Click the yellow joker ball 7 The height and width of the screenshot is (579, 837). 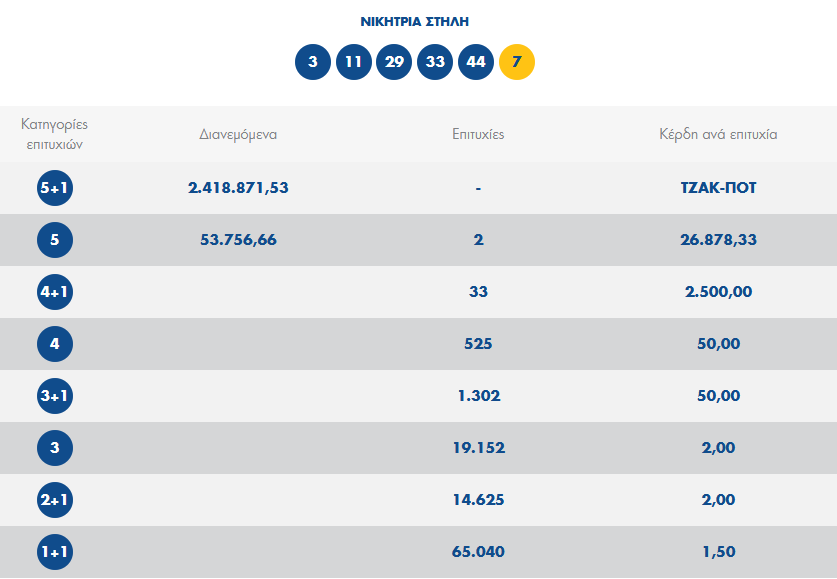click(517, 62)
